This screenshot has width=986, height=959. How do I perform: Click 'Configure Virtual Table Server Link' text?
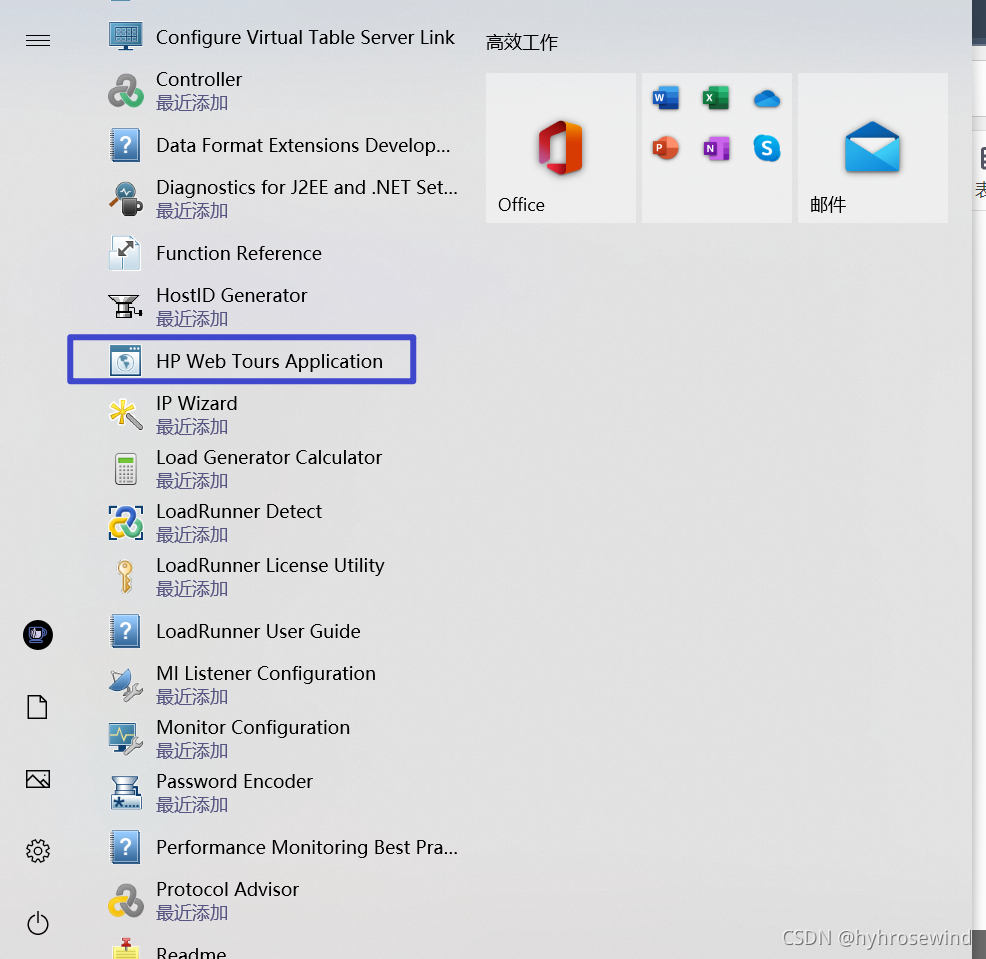(305, 37)
